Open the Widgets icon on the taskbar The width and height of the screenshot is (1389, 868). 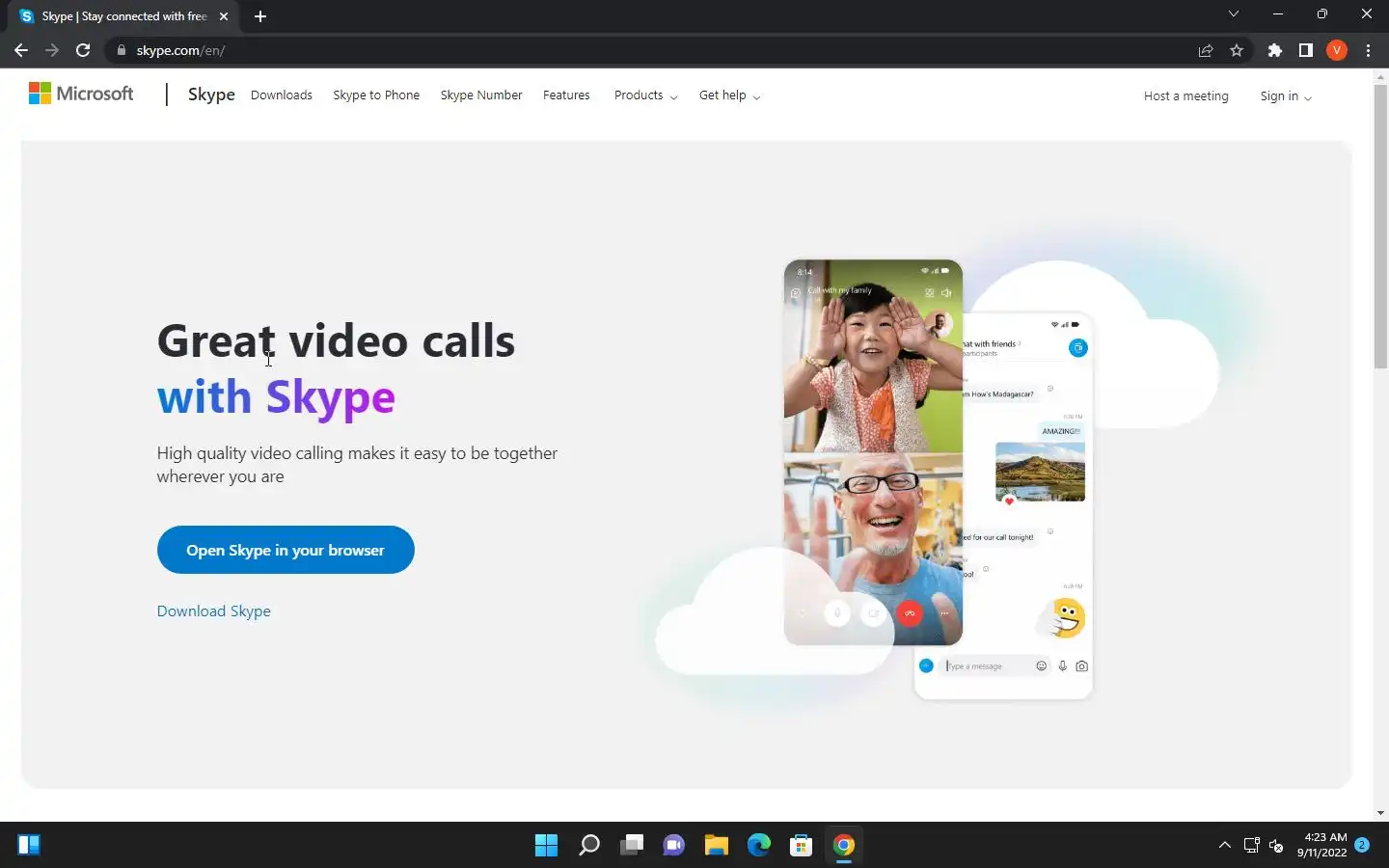[x=29, y=845]
